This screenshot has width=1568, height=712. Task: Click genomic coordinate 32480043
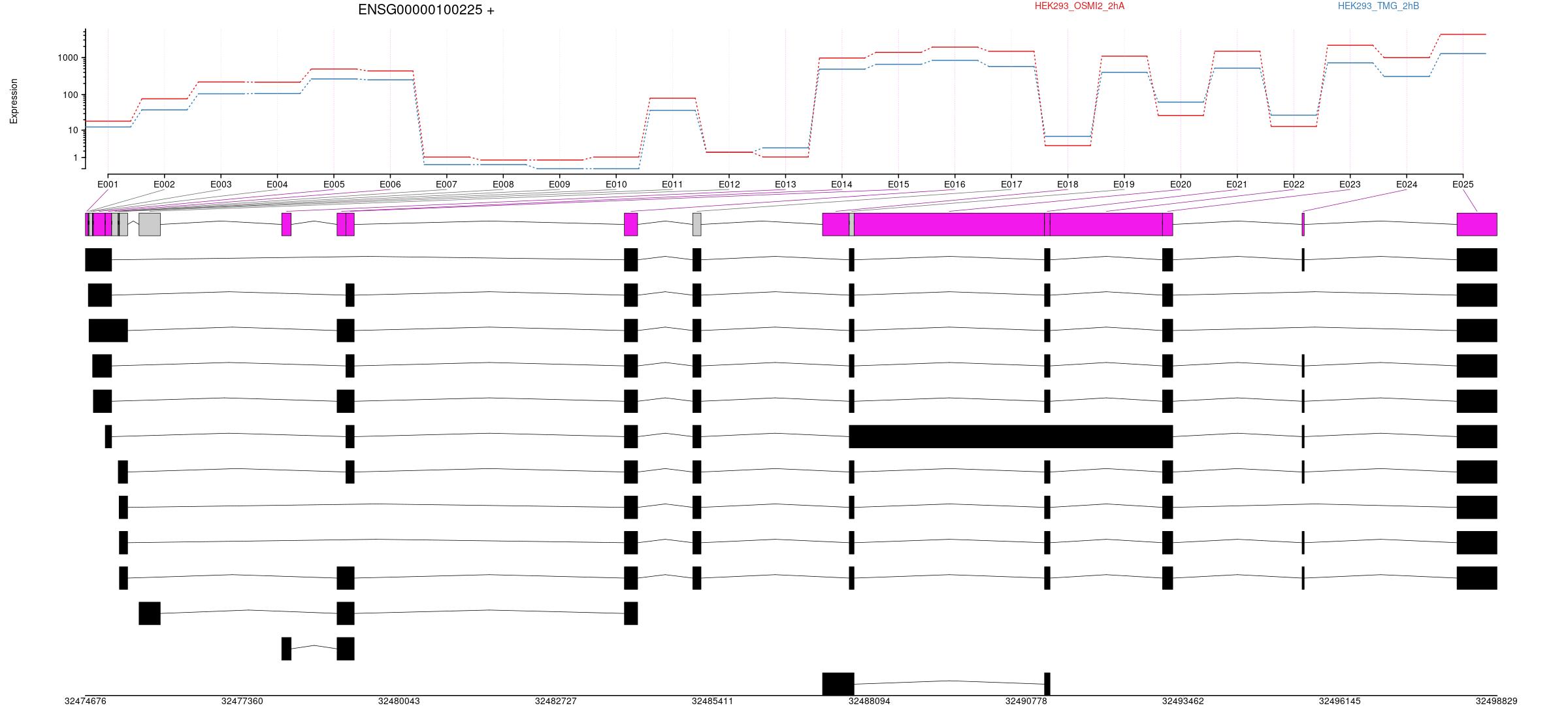click(x=399, y=701)
